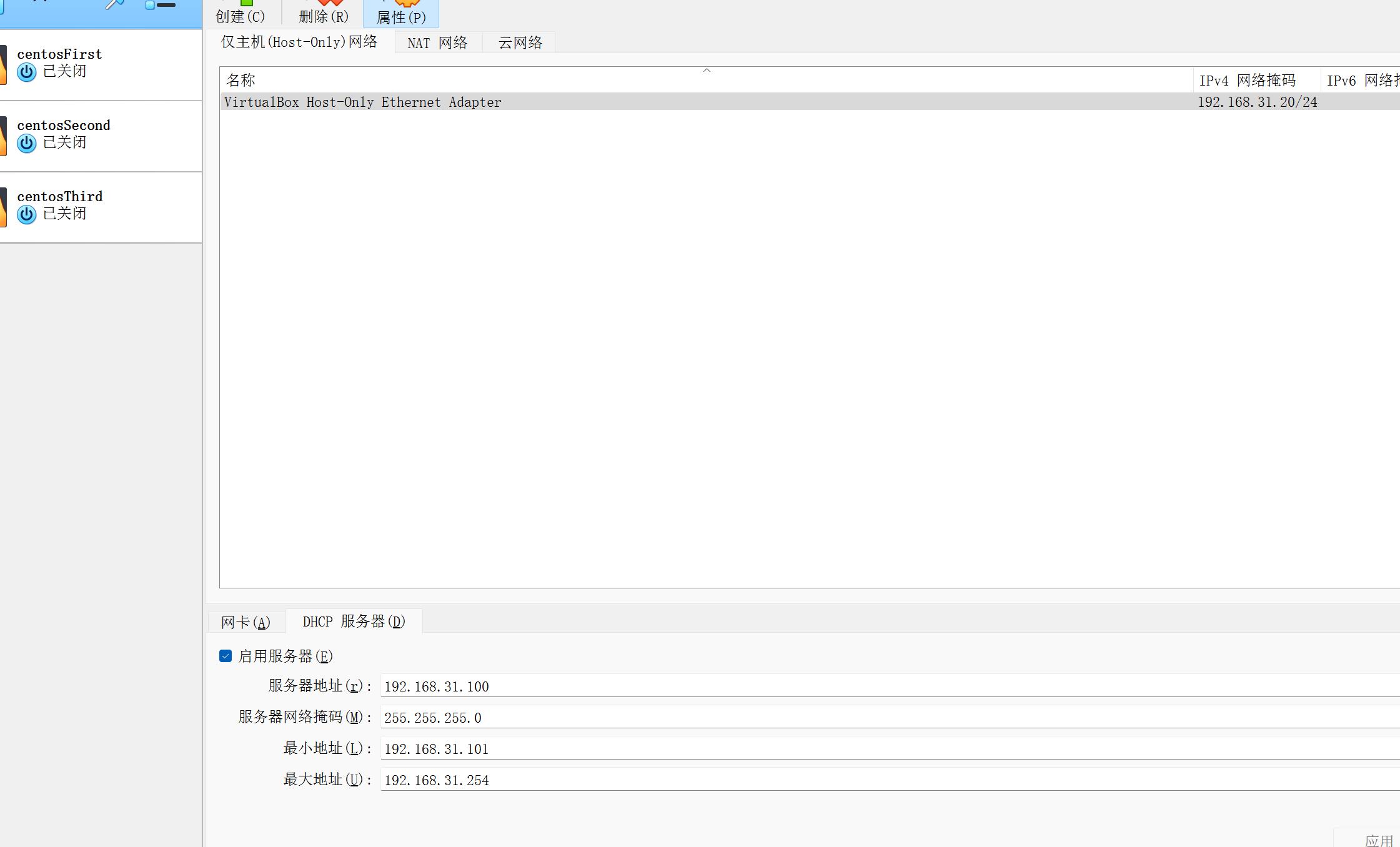Screen dimensions: 1400x847
Task: Click sort arrow above the 名称 column
Action: 707,71
